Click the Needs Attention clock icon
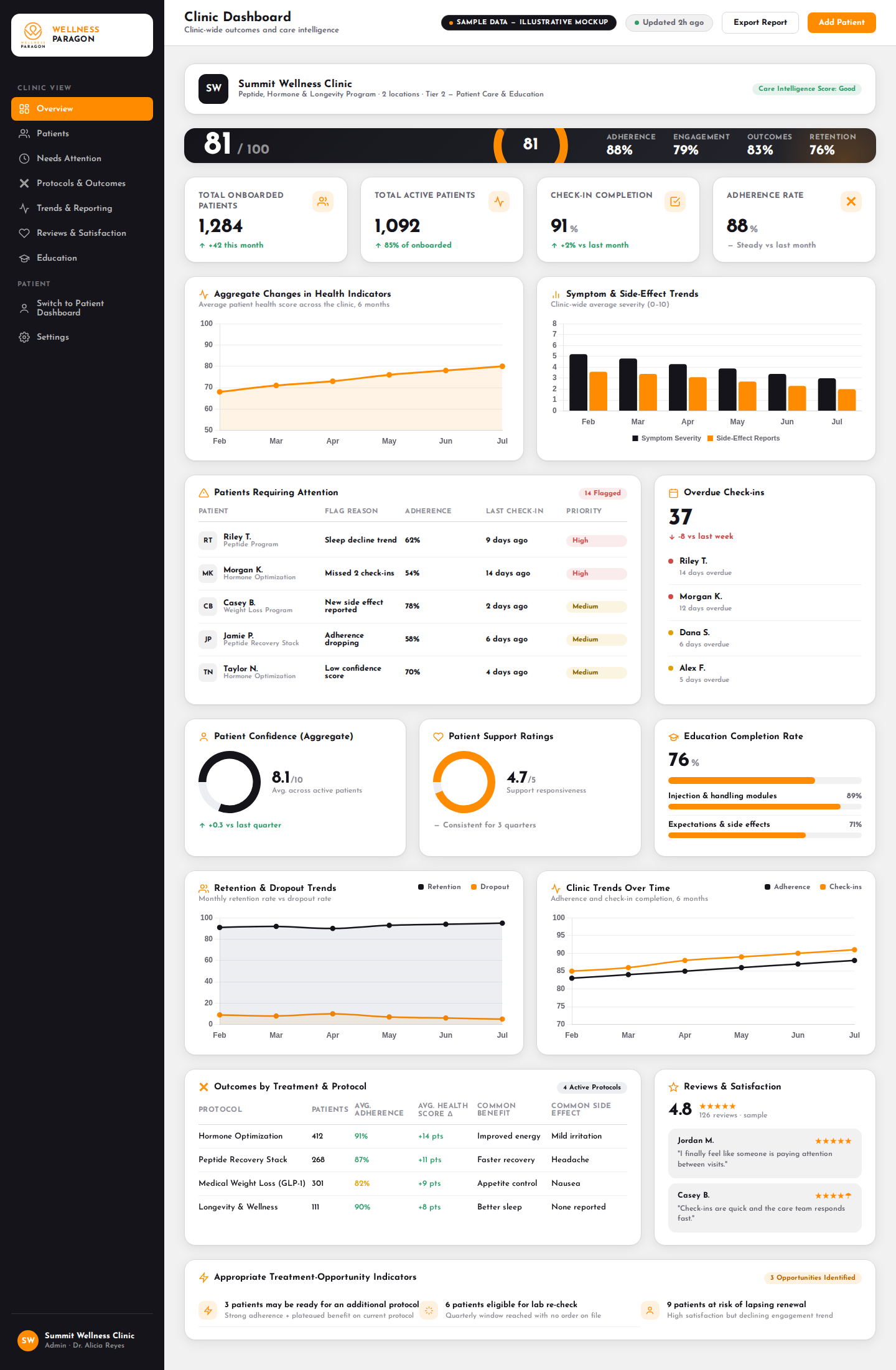This screenshot has height=1370, width=896. point(24,159)
